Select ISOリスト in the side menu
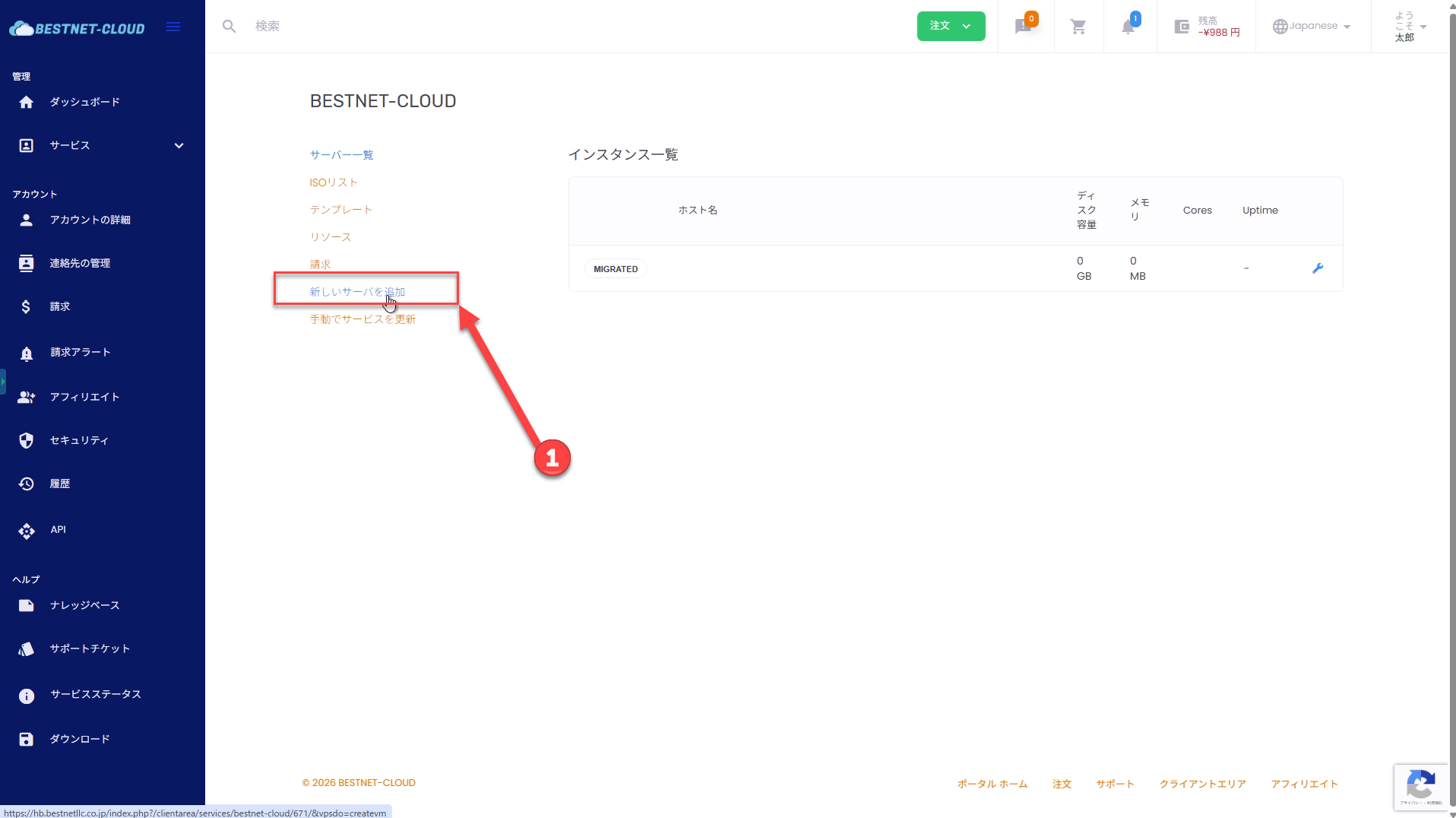Image resolution: width=1456 pixels, height=818 pixels. [333, 182]
